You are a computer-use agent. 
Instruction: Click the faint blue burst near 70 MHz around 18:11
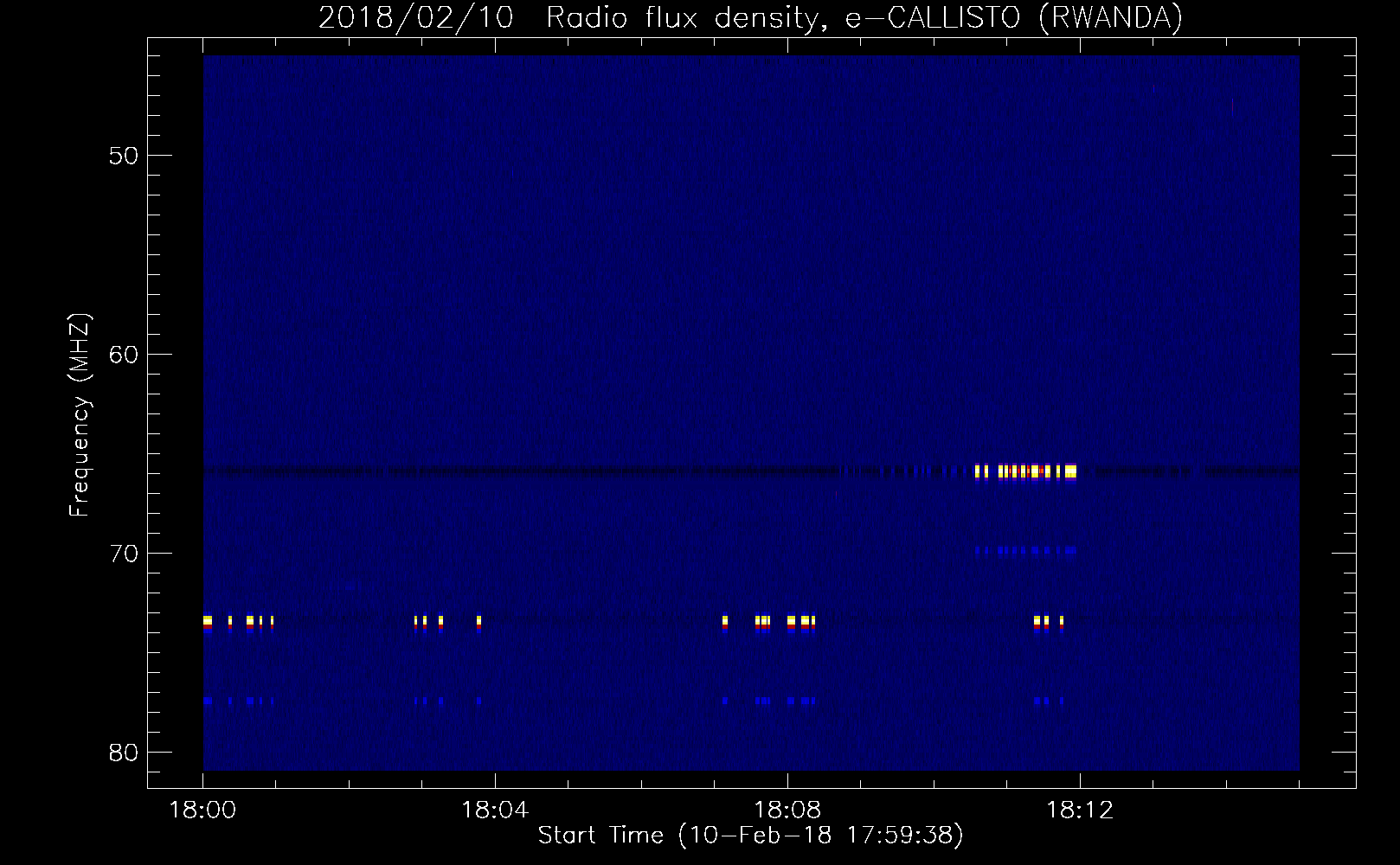tap(1025, 549)
